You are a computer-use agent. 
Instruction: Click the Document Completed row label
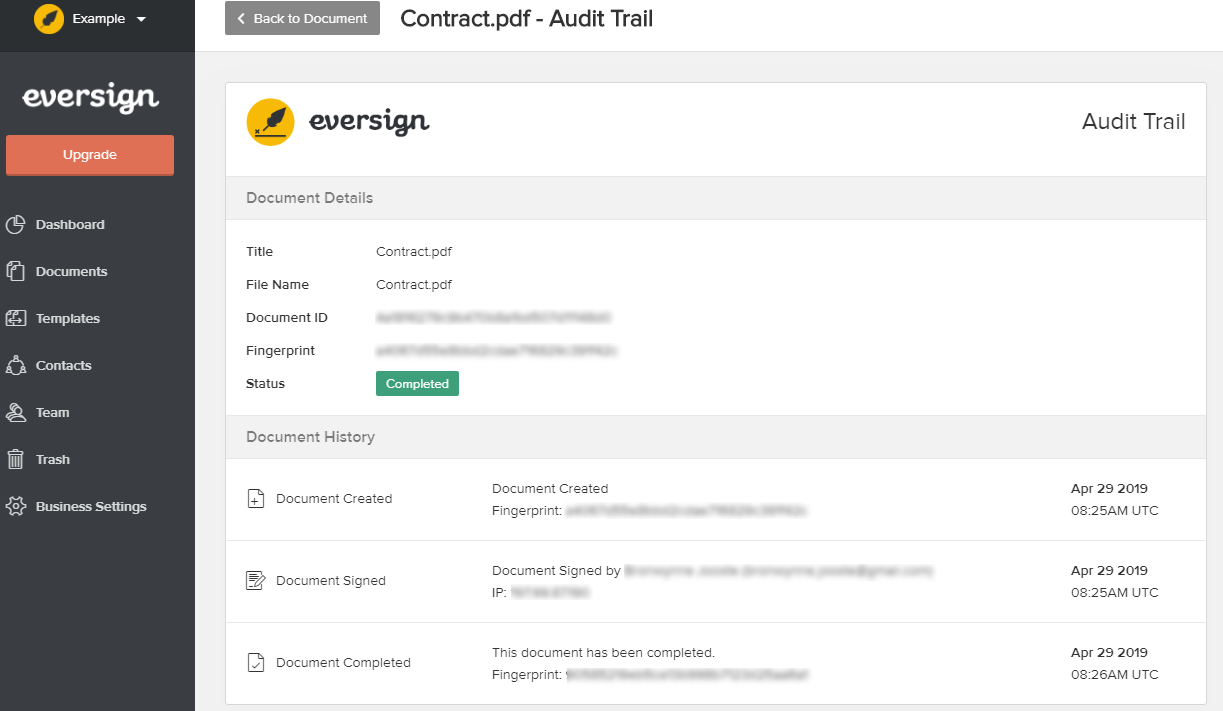tap(343, 663)
